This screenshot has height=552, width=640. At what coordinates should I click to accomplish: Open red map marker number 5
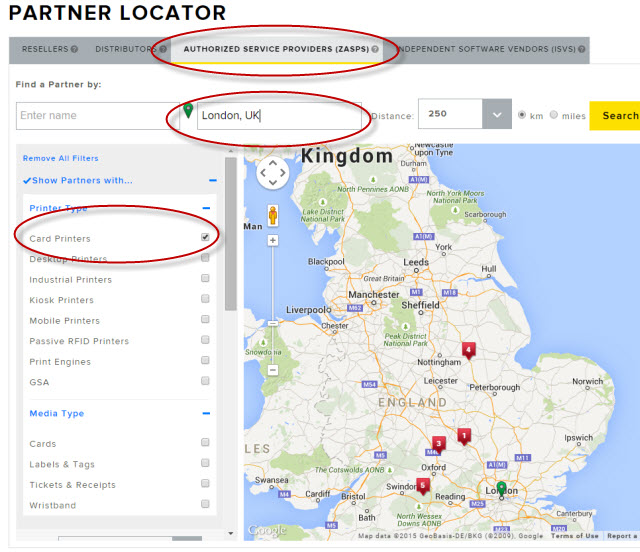point(423,486)
